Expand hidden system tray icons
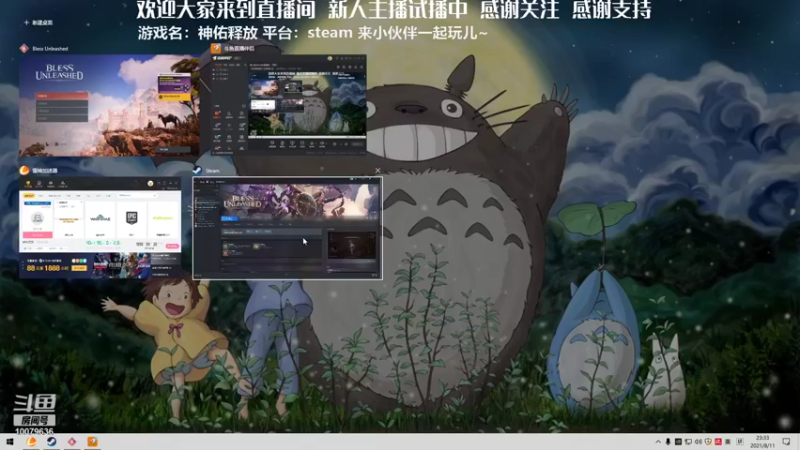Image resolution: width=800 pixels, height=450 pixels. pyautogui.click(x=658, y=442)
